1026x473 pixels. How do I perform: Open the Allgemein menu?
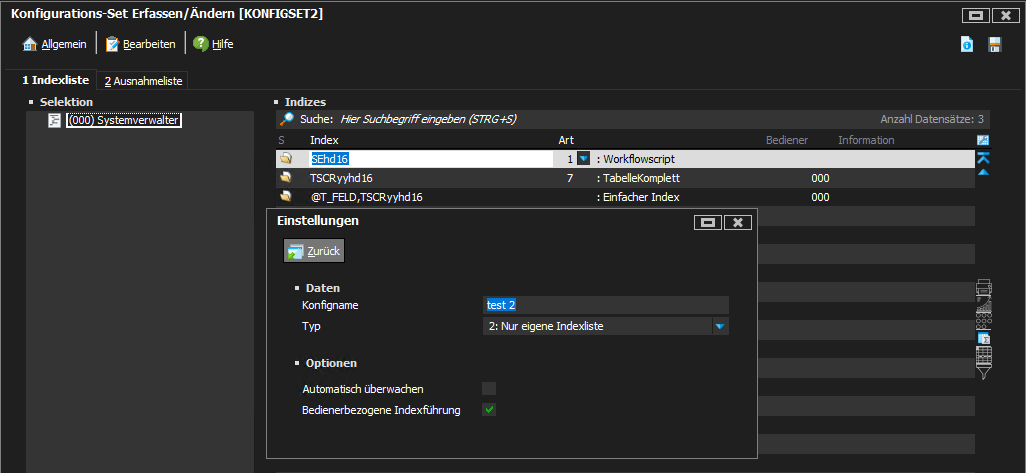pos(56,44)
